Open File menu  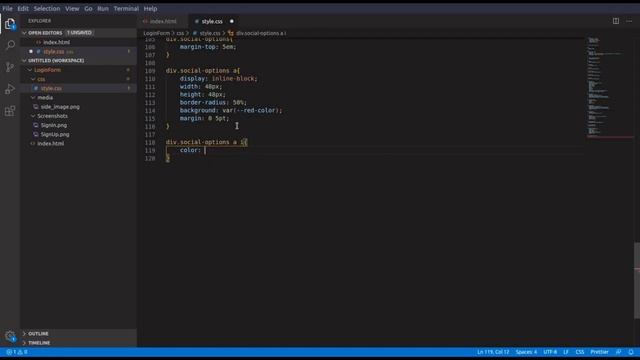click(7, 8)
